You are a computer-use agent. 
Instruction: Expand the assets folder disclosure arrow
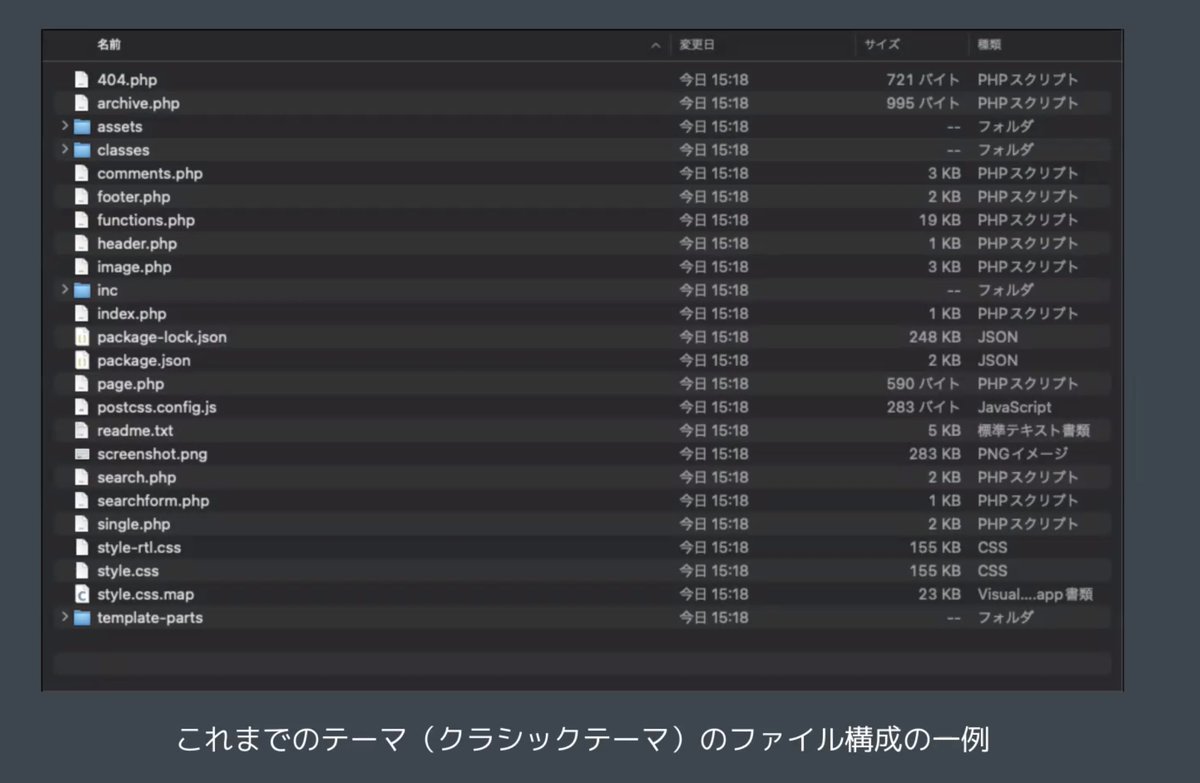pos(65,126)
